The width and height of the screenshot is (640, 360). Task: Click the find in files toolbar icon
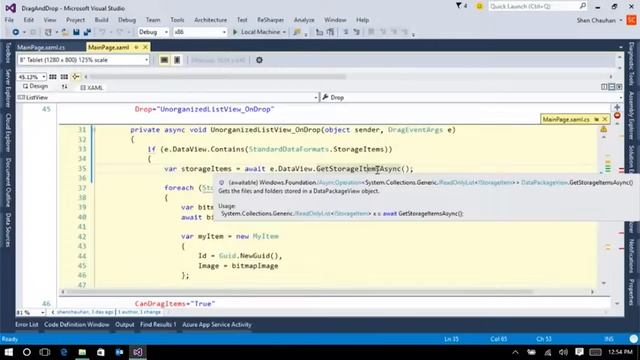(x=297, y=32)
